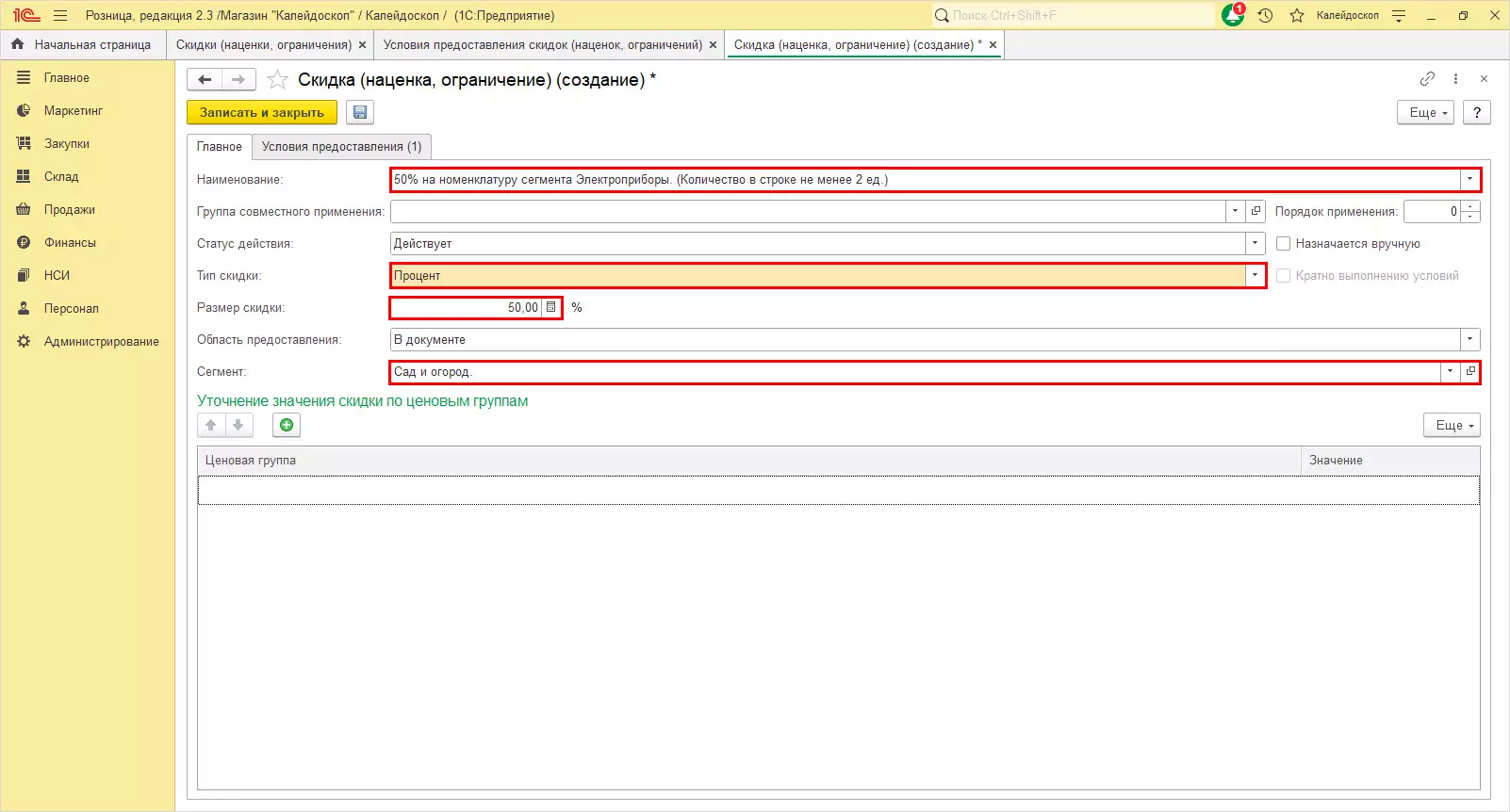Expand the Сегмент dropdown
The height and width of the screenshot is (812, 1510).
(x=1450, y=371)
